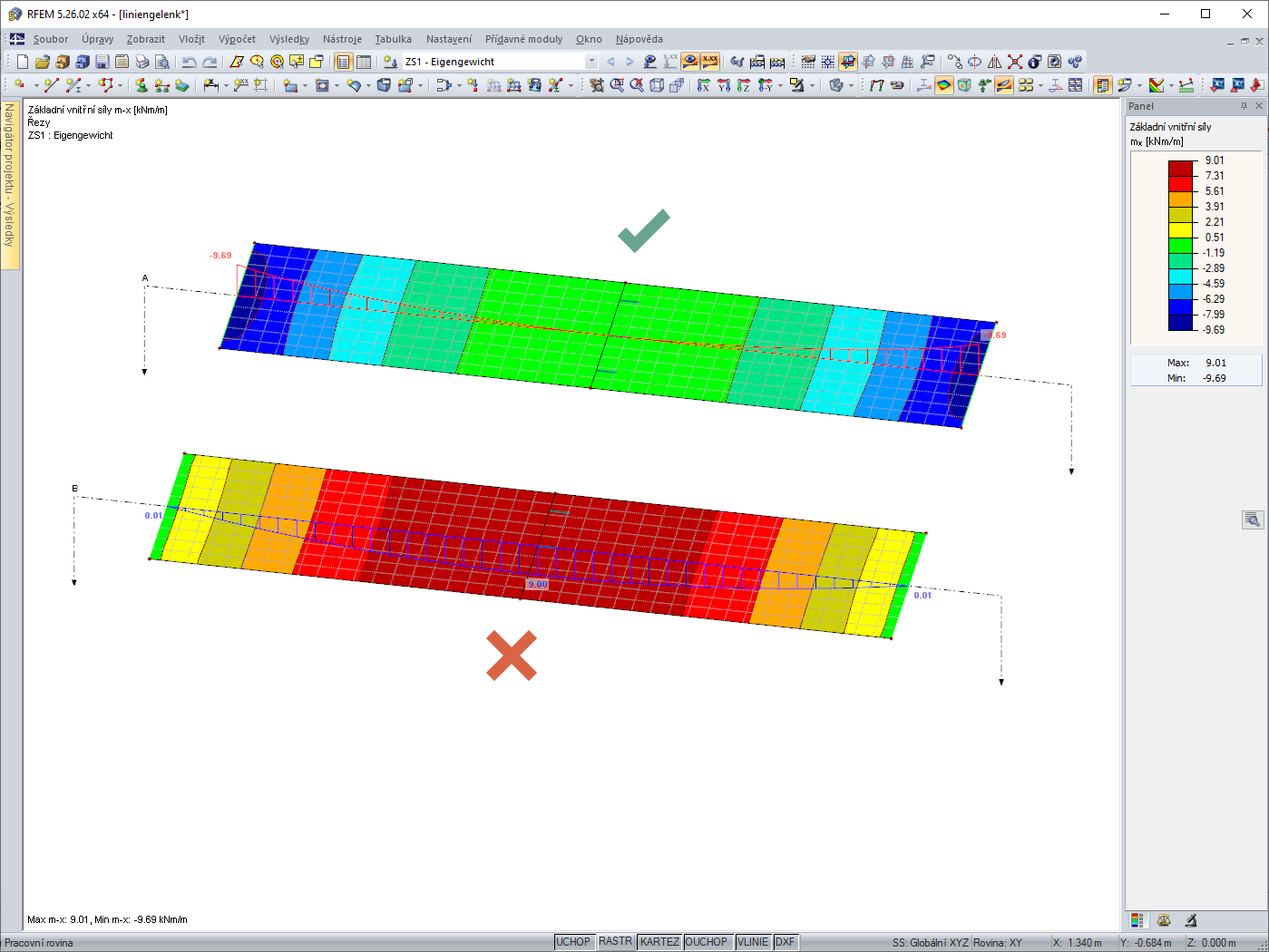This screenshot has height=952, width=1269.
Task: Click the wireframe display model icon
Action: coord(657,85)
